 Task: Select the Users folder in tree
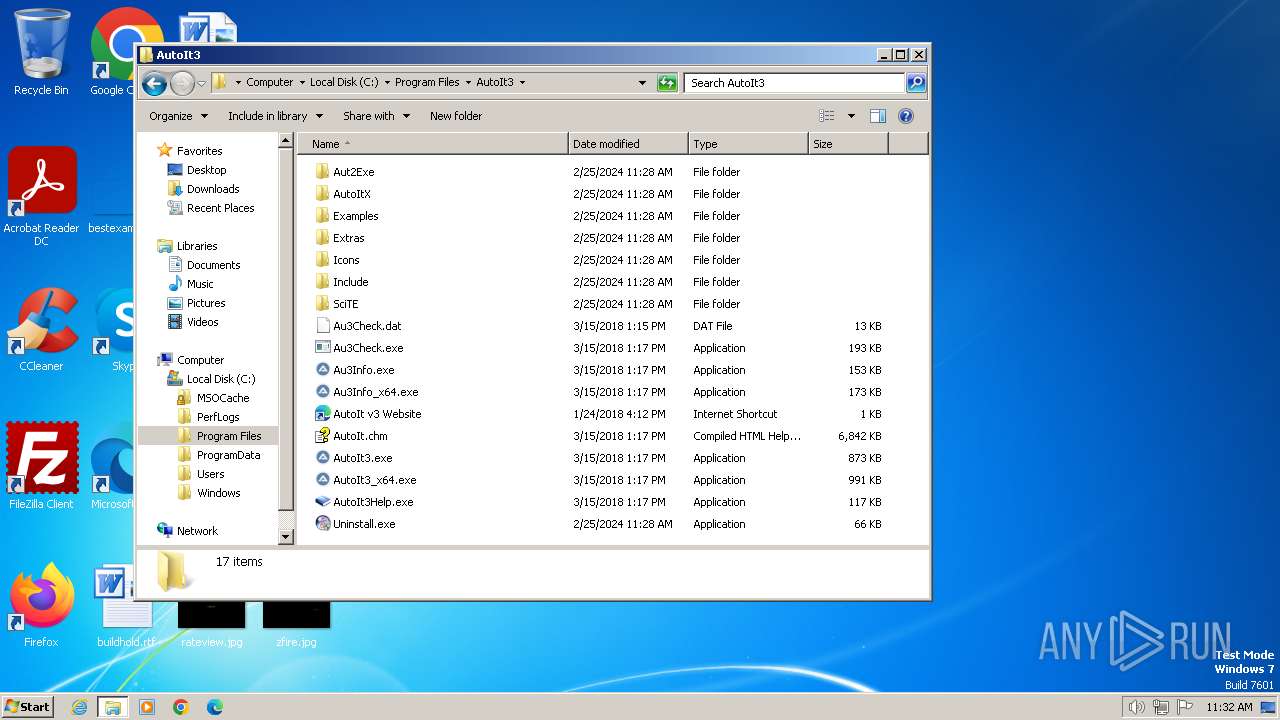pos(210,474)
